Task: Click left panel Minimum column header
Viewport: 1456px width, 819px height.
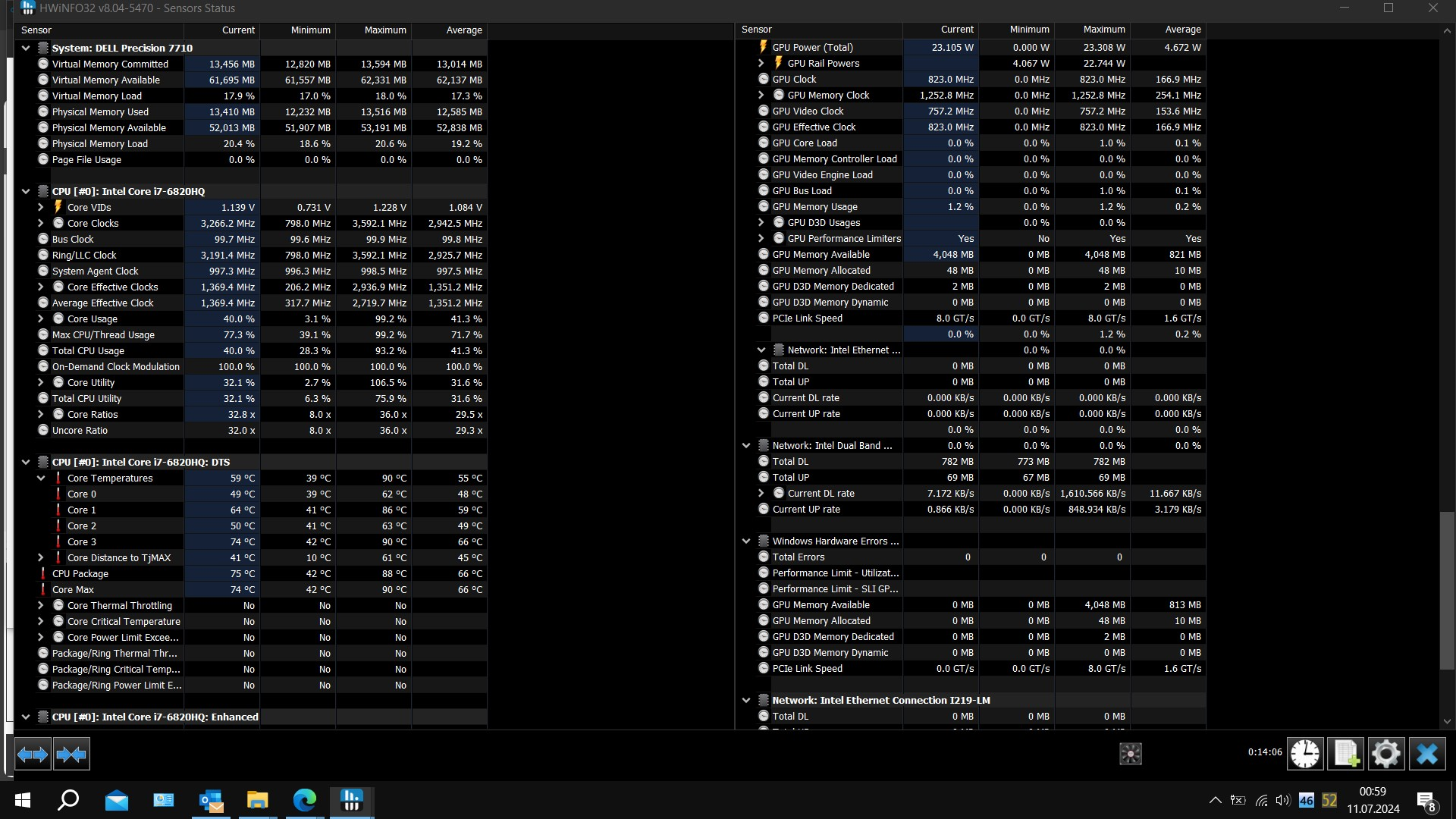Action: [297, 30]
